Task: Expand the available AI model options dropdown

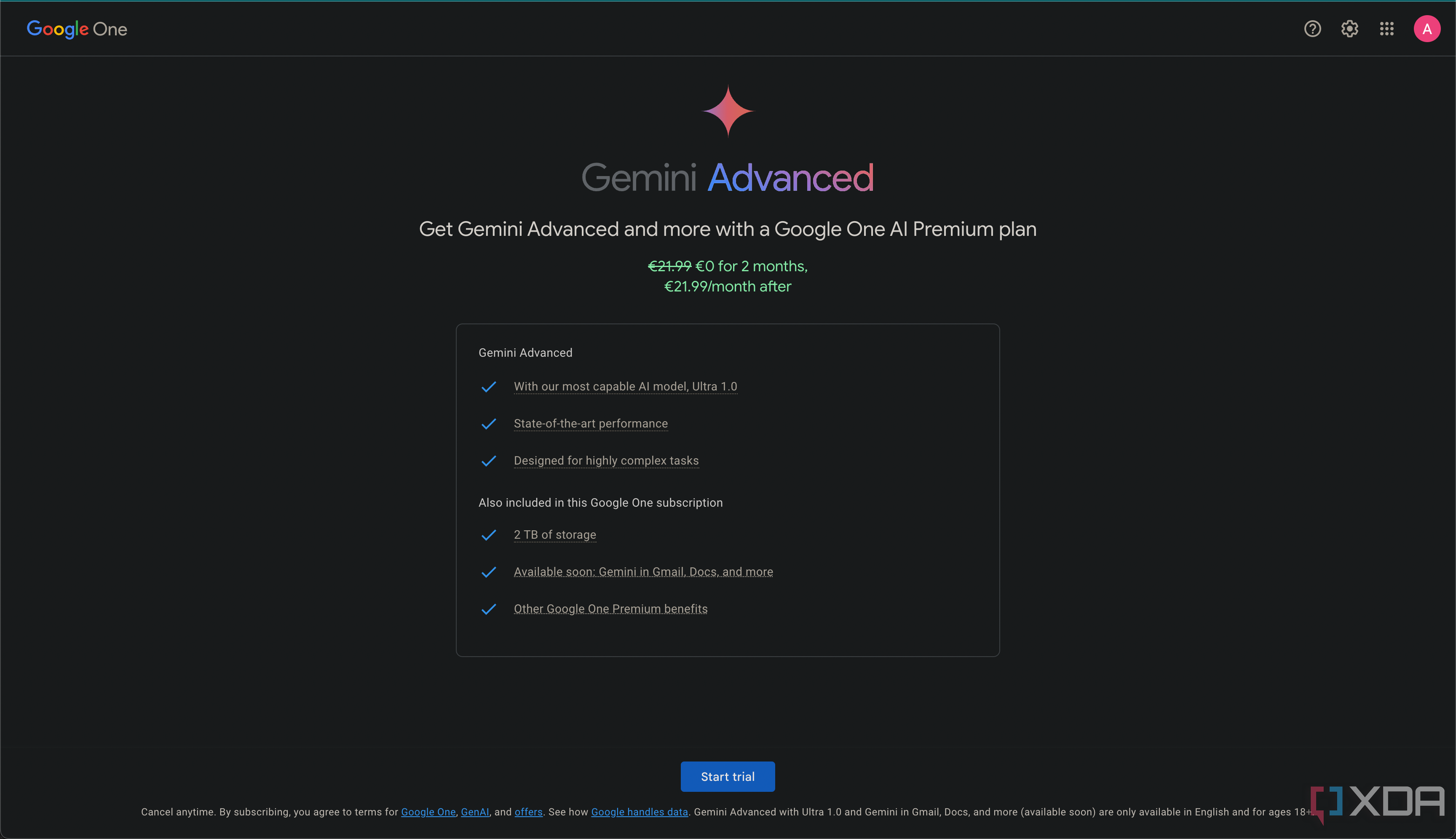Action: pos(625,386)
